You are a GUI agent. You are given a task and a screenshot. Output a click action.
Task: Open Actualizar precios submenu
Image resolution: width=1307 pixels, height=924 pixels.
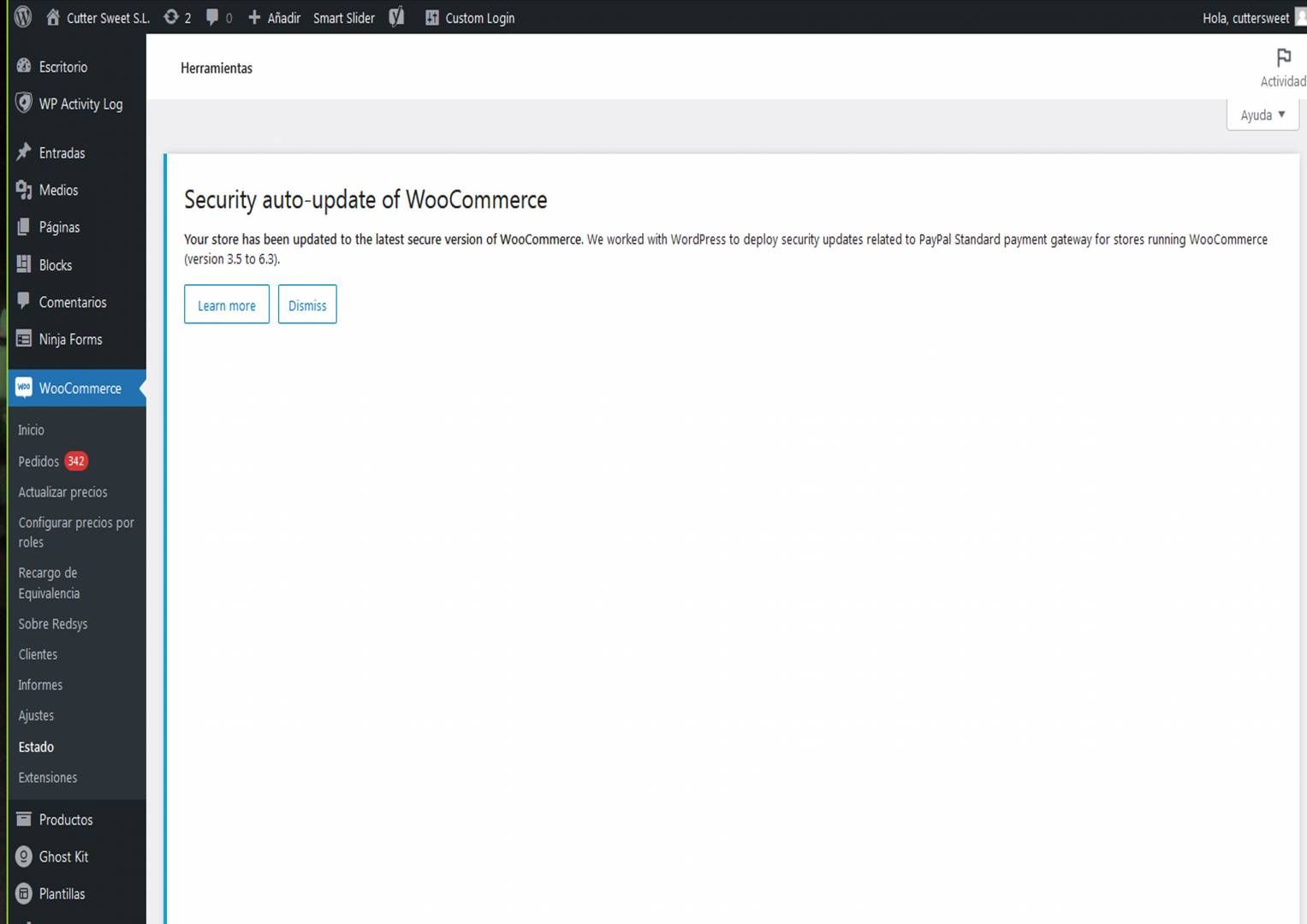(x=62, y=492)
